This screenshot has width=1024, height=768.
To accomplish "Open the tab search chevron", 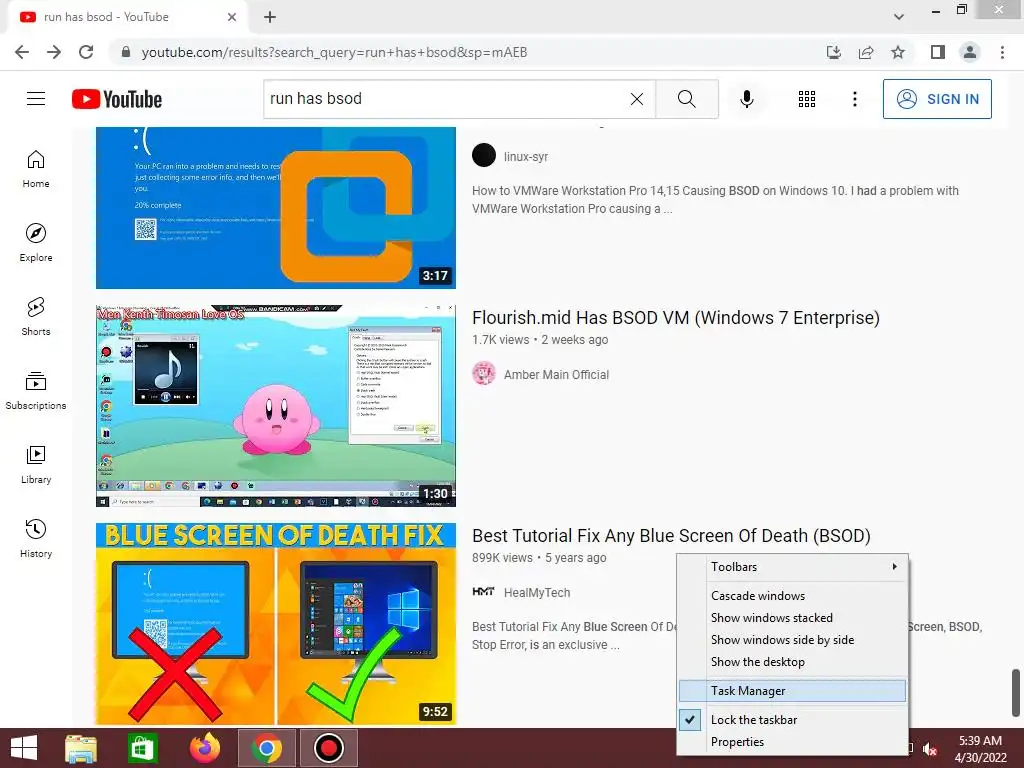I will click(x=899, y=17).
